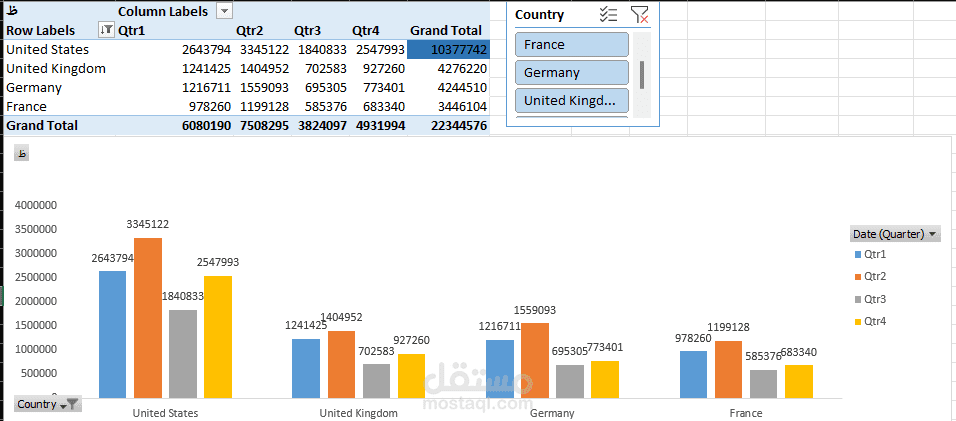Expand the Date (Quarter) chart field dropdown
Image resolution: width=956 pixels, height=421 pixels.
934,234
